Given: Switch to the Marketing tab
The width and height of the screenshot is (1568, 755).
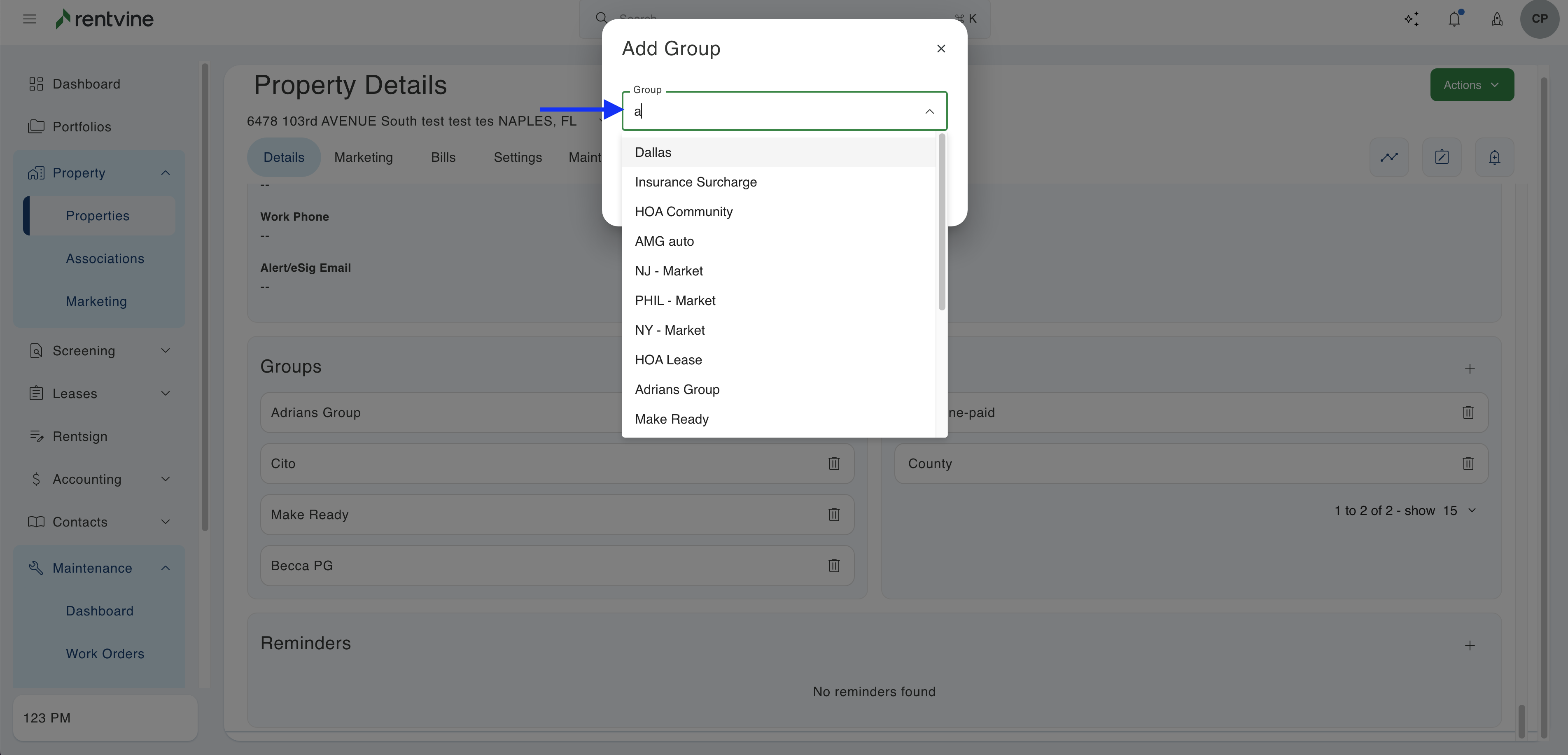Looking at the screenshot, I should pos(364,158).
